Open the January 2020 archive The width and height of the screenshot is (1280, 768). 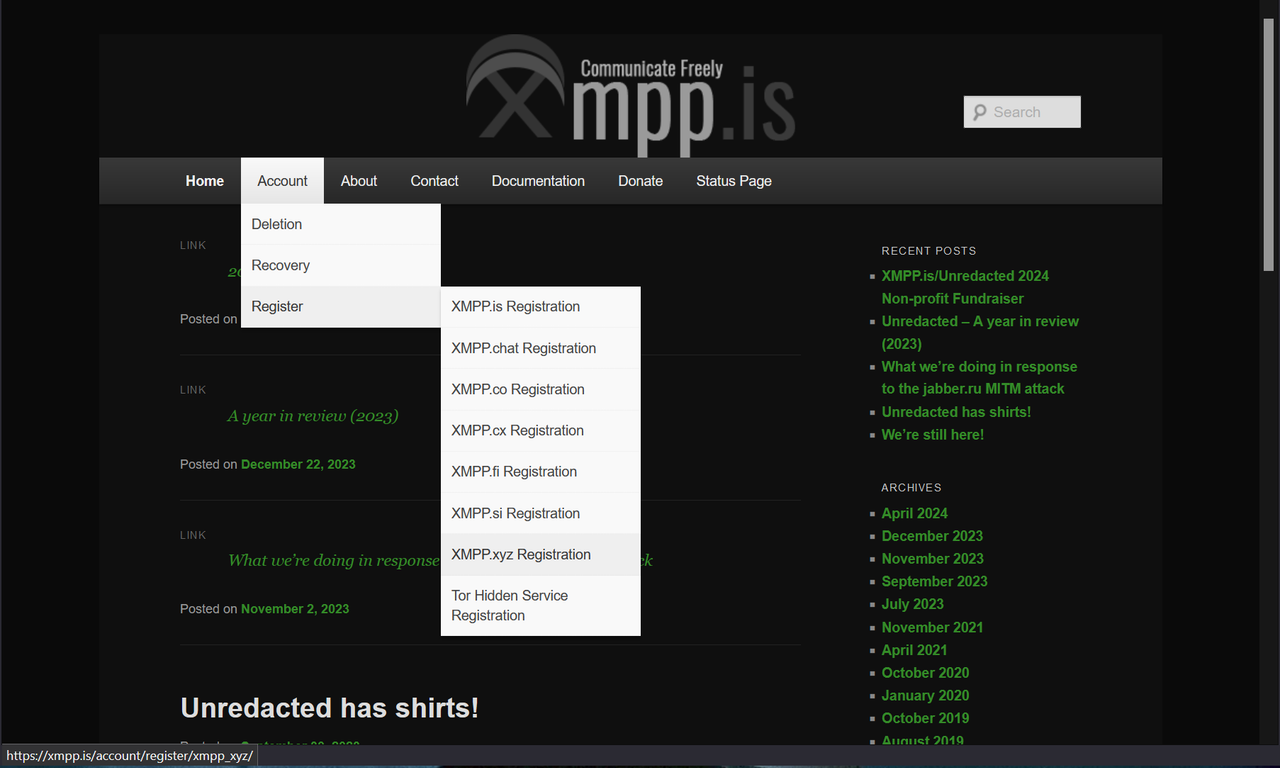(x=925, y=695)
